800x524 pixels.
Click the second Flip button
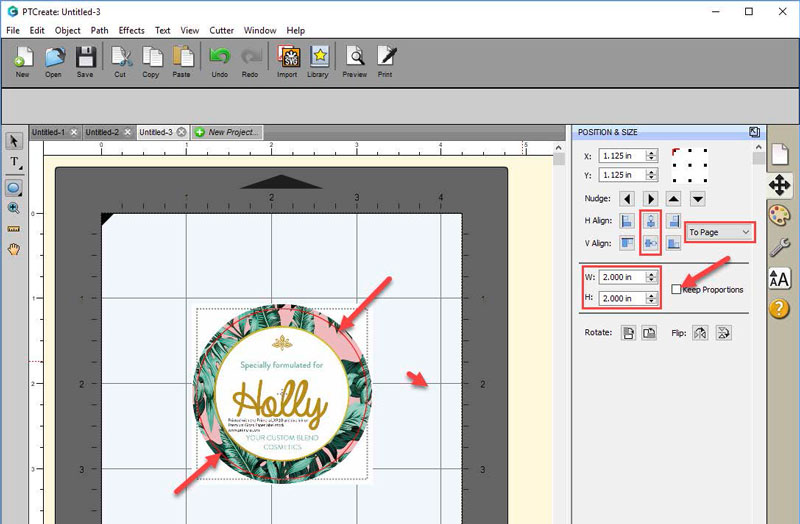(723, 333)
